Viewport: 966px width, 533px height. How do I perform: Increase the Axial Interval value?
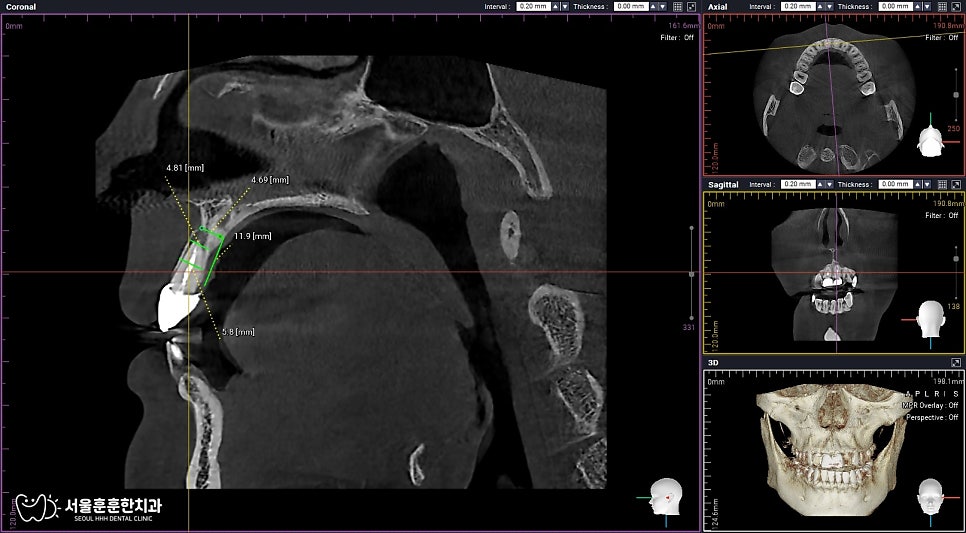click(x=821, y=7)
